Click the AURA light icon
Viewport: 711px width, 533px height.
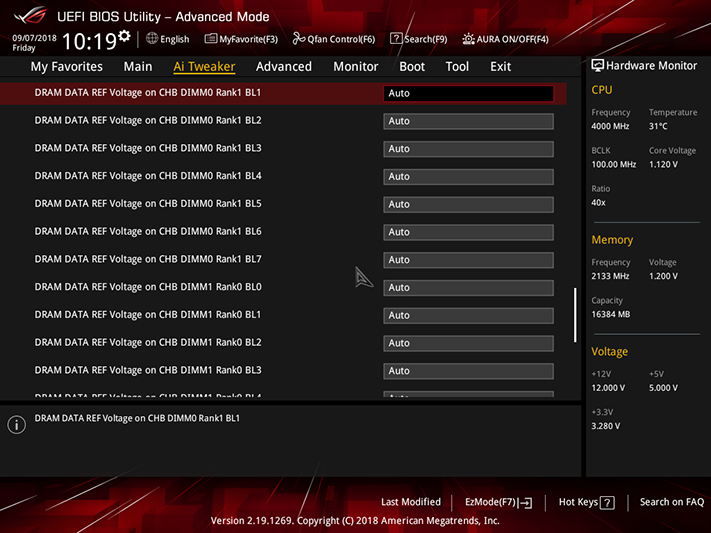point(468,39)
